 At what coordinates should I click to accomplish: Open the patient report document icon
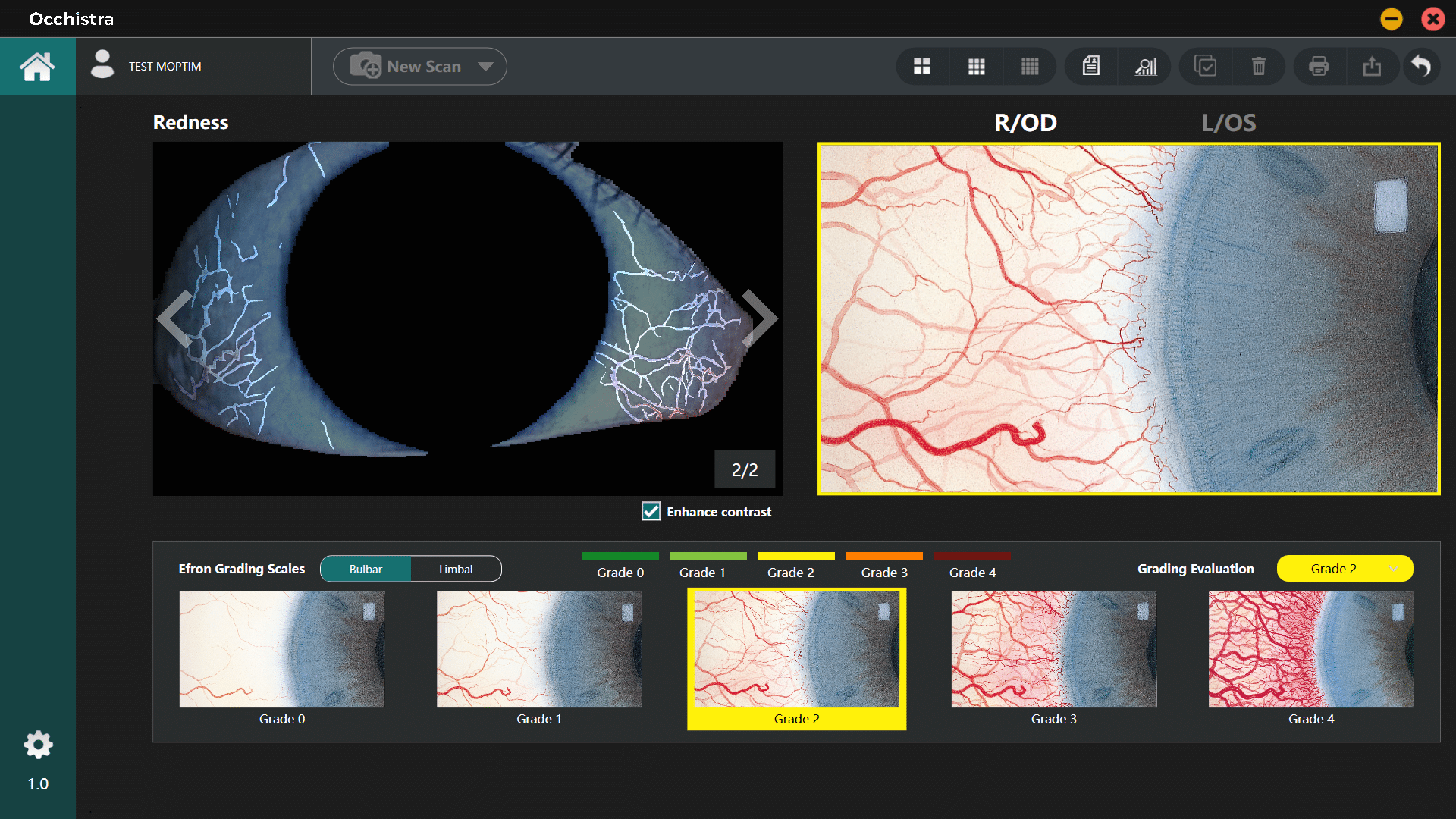point(1091,67)
